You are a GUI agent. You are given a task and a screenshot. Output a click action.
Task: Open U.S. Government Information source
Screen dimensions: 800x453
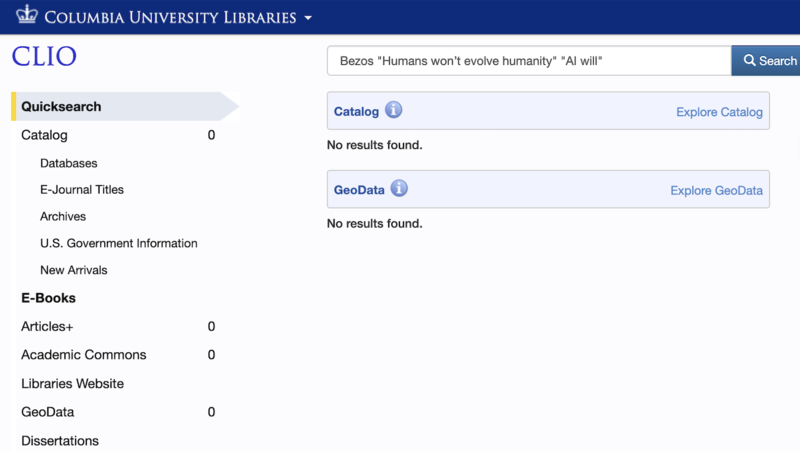tap(119, 243)
